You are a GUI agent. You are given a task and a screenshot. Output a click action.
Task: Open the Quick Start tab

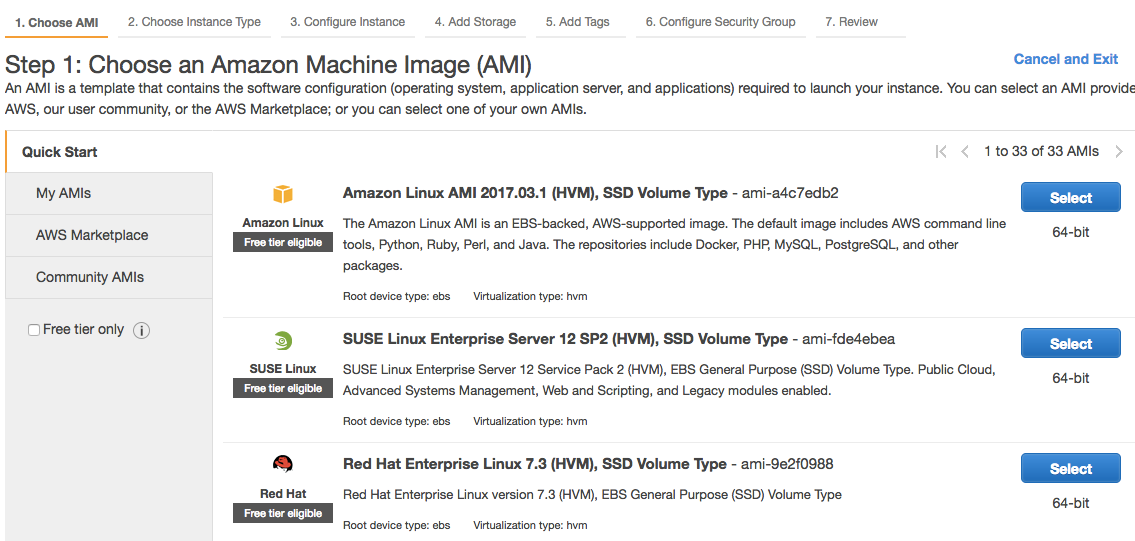(60, 152)
